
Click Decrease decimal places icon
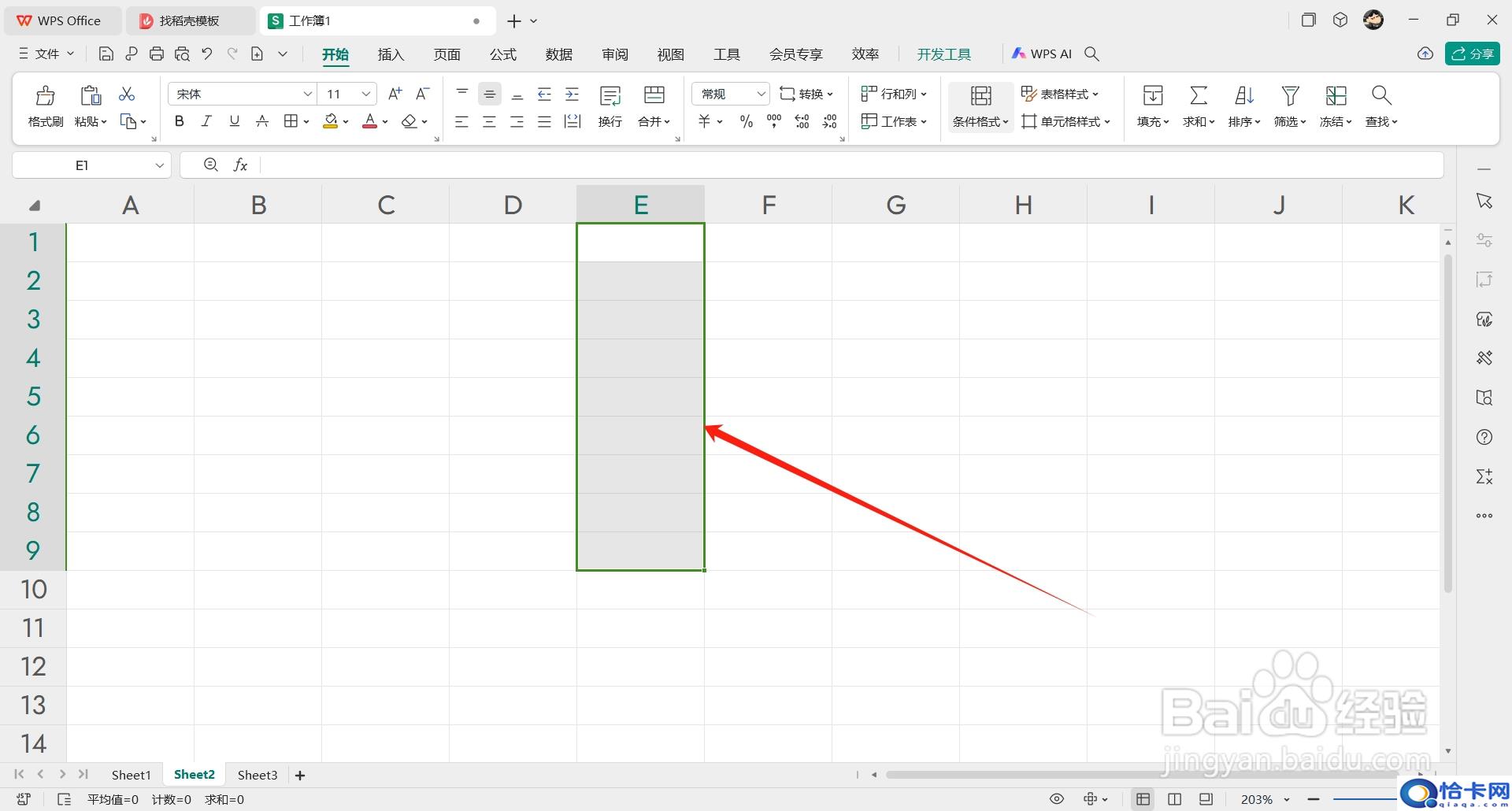click(x=830, y=121)
